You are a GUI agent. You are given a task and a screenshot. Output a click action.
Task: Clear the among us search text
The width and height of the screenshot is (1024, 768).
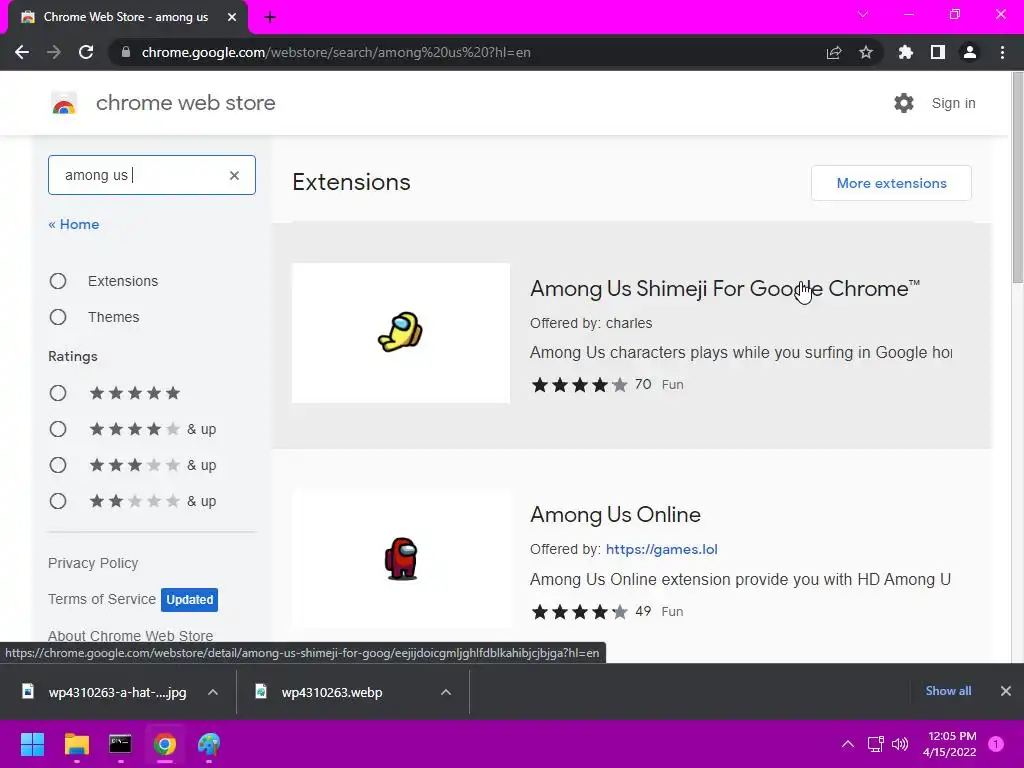[x=234, y=175]
